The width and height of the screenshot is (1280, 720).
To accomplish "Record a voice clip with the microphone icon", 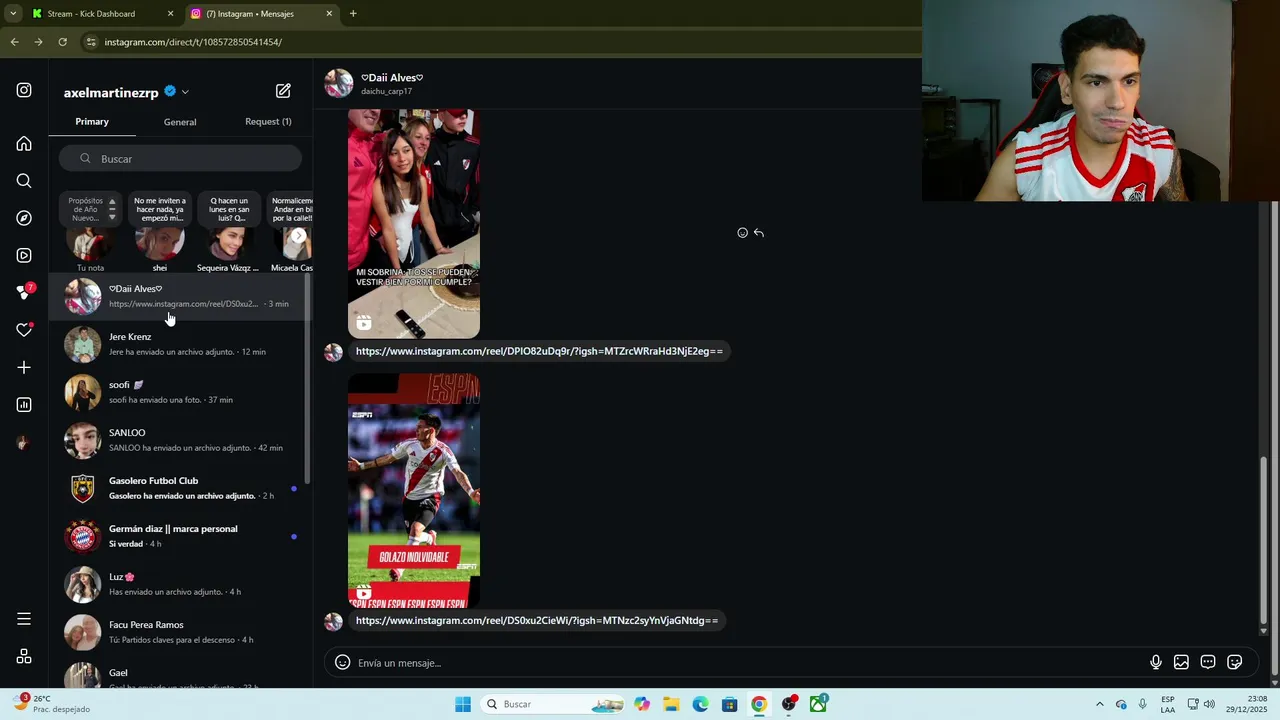I will pos(1155,662).
